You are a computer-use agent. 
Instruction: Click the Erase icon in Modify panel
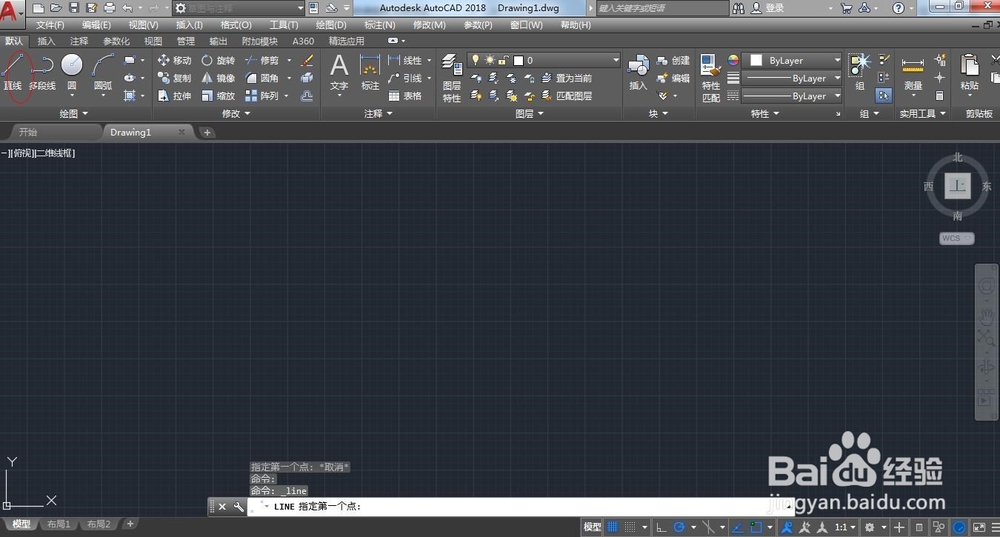click(307, 61)
